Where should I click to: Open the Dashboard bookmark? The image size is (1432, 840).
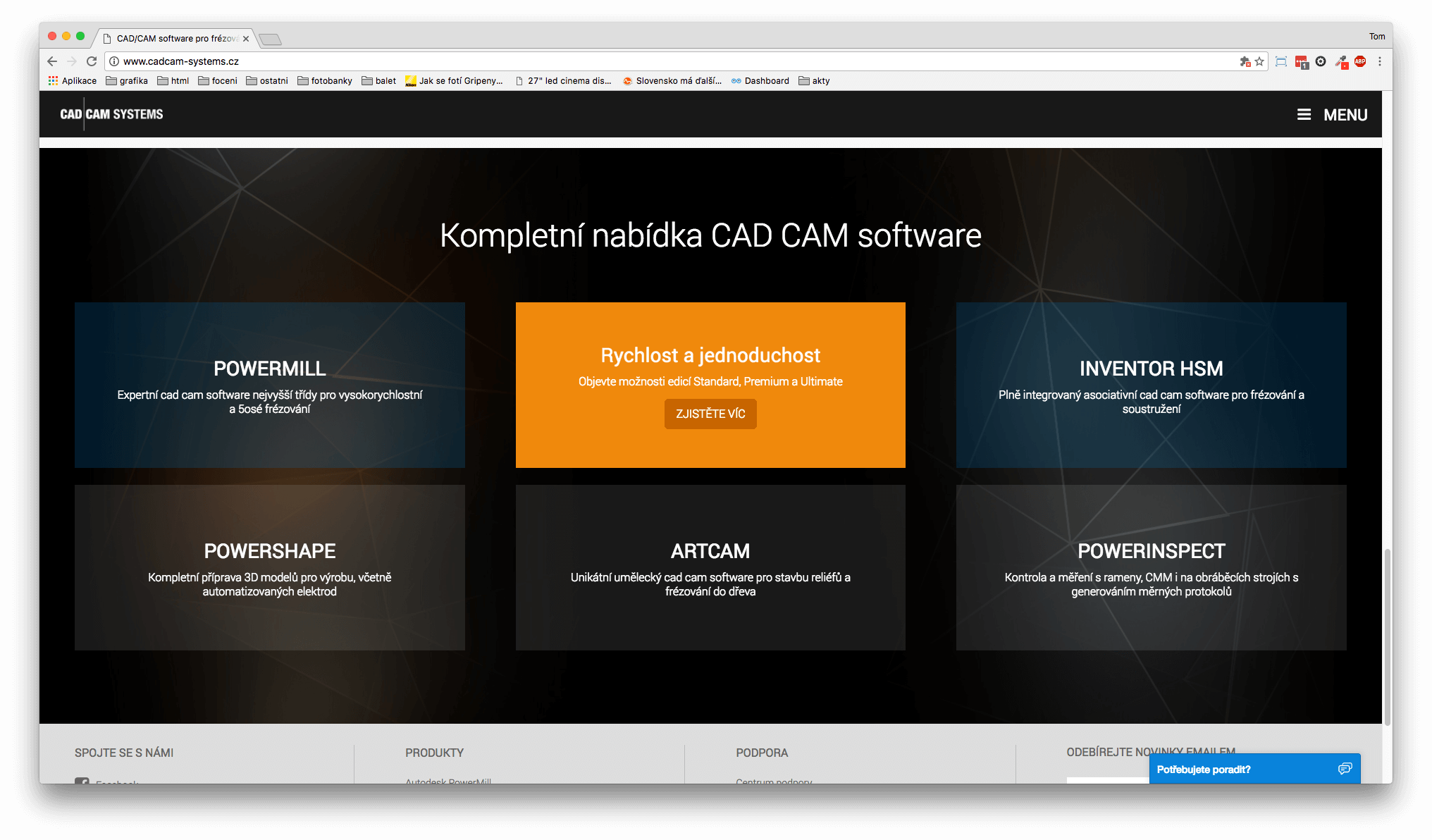pyautogui.click(x=760, y=81)
